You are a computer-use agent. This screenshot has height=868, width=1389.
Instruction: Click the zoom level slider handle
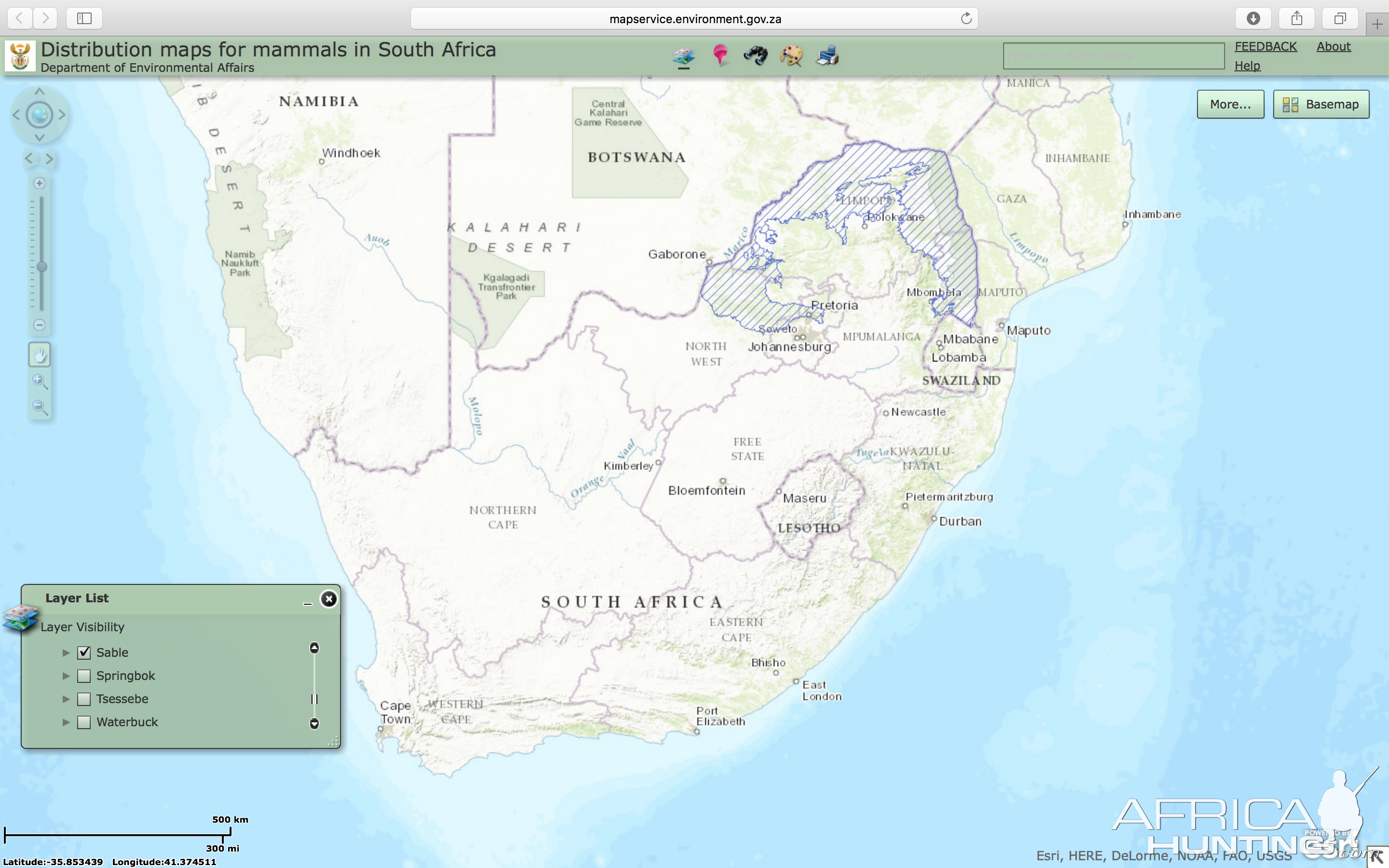pos(41,267)
